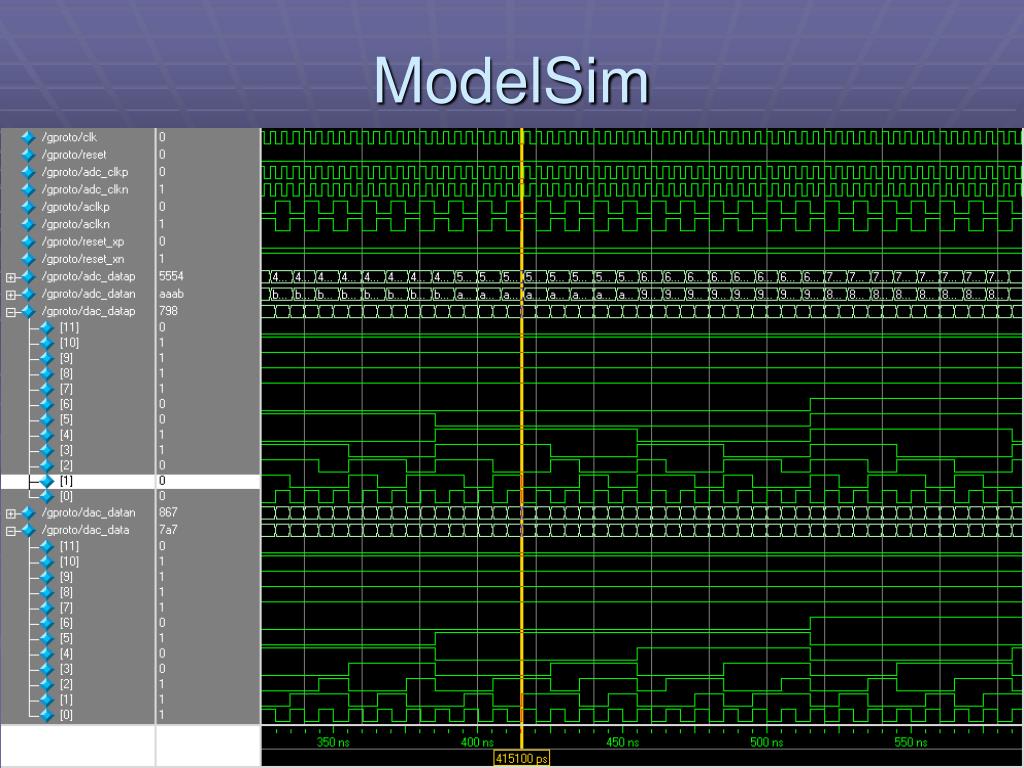Click the value 5554 for adc_datap
The width and height of the screenshot is (1024, 768).
coord(171,276)
